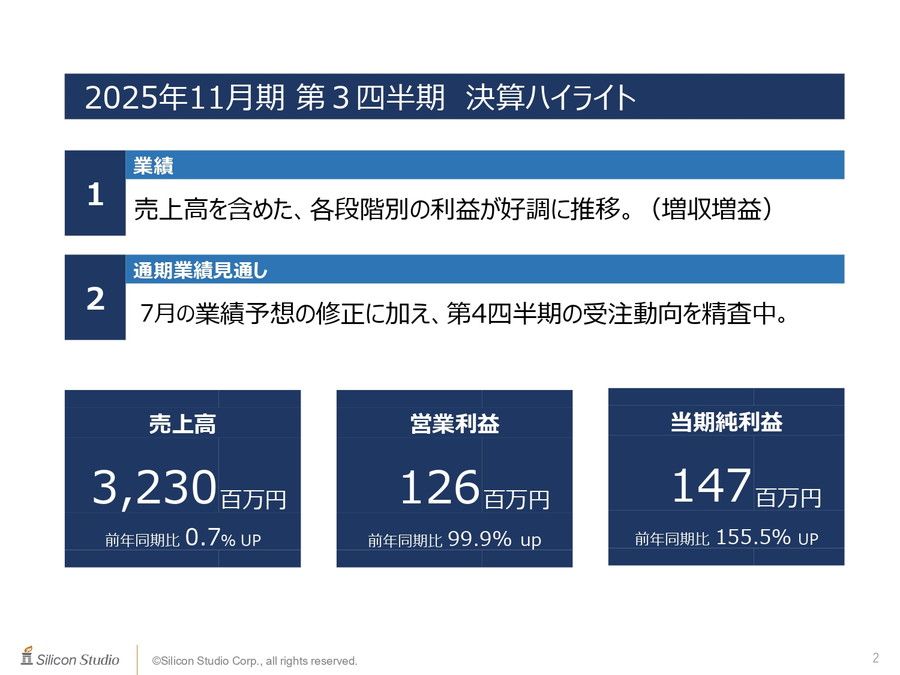The width and height of the screenshot is (900, 675).
Task: Click the 3,230 revenue figure
Action: [155, 488]
